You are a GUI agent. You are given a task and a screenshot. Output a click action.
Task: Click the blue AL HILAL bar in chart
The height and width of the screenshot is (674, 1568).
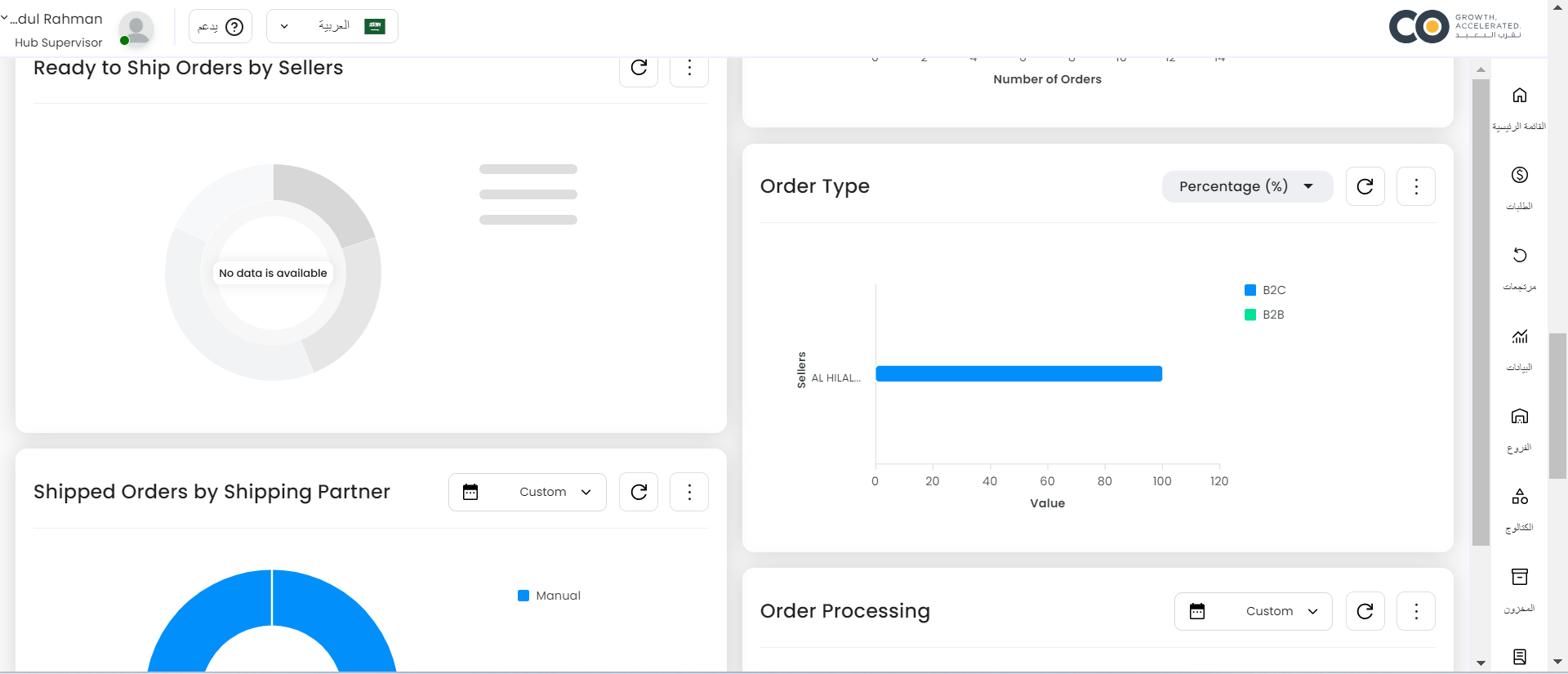click(1018, 373)
